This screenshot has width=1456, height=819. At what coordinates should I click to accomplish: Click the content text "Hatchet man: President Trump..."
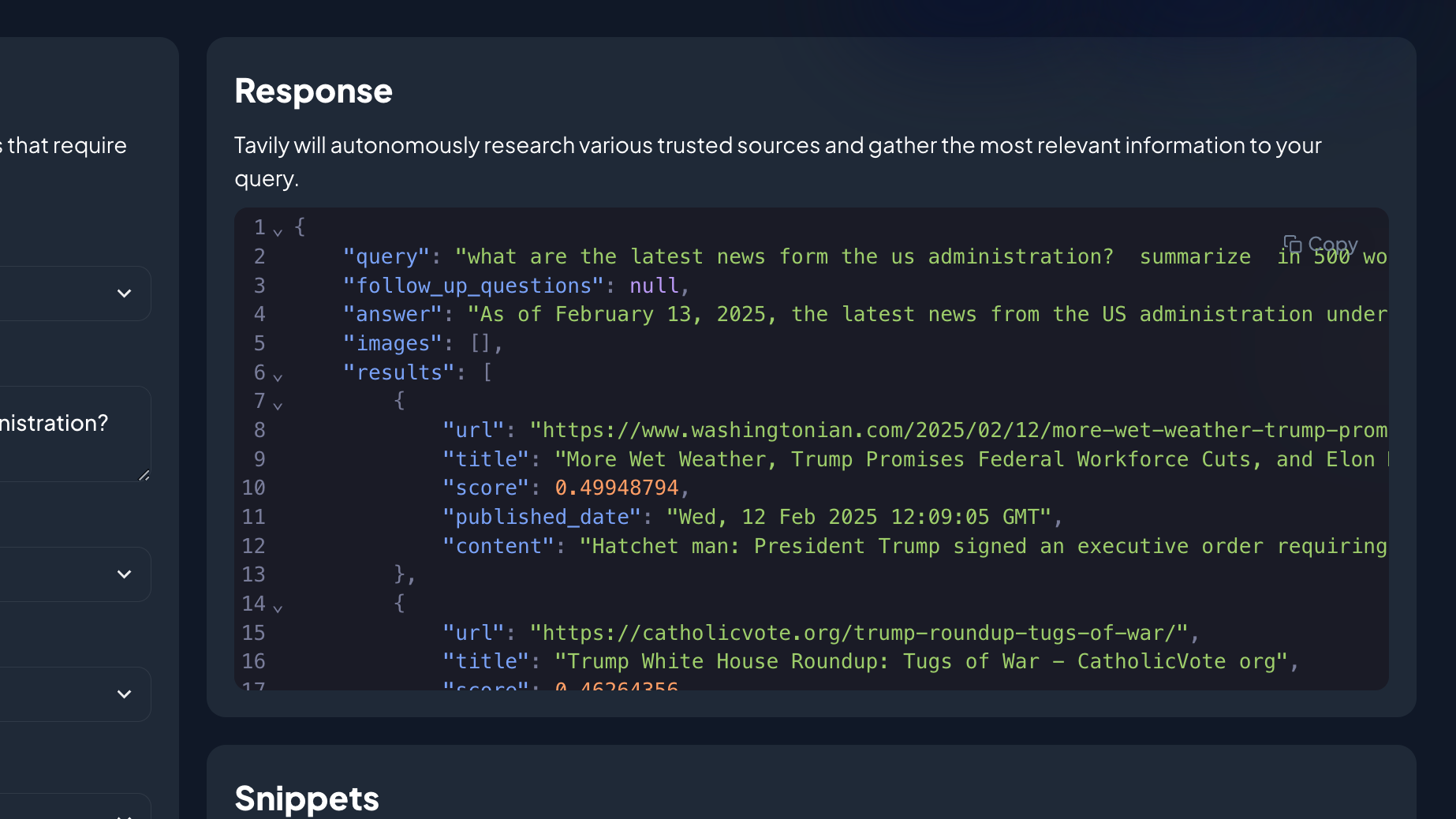point(984,546)
